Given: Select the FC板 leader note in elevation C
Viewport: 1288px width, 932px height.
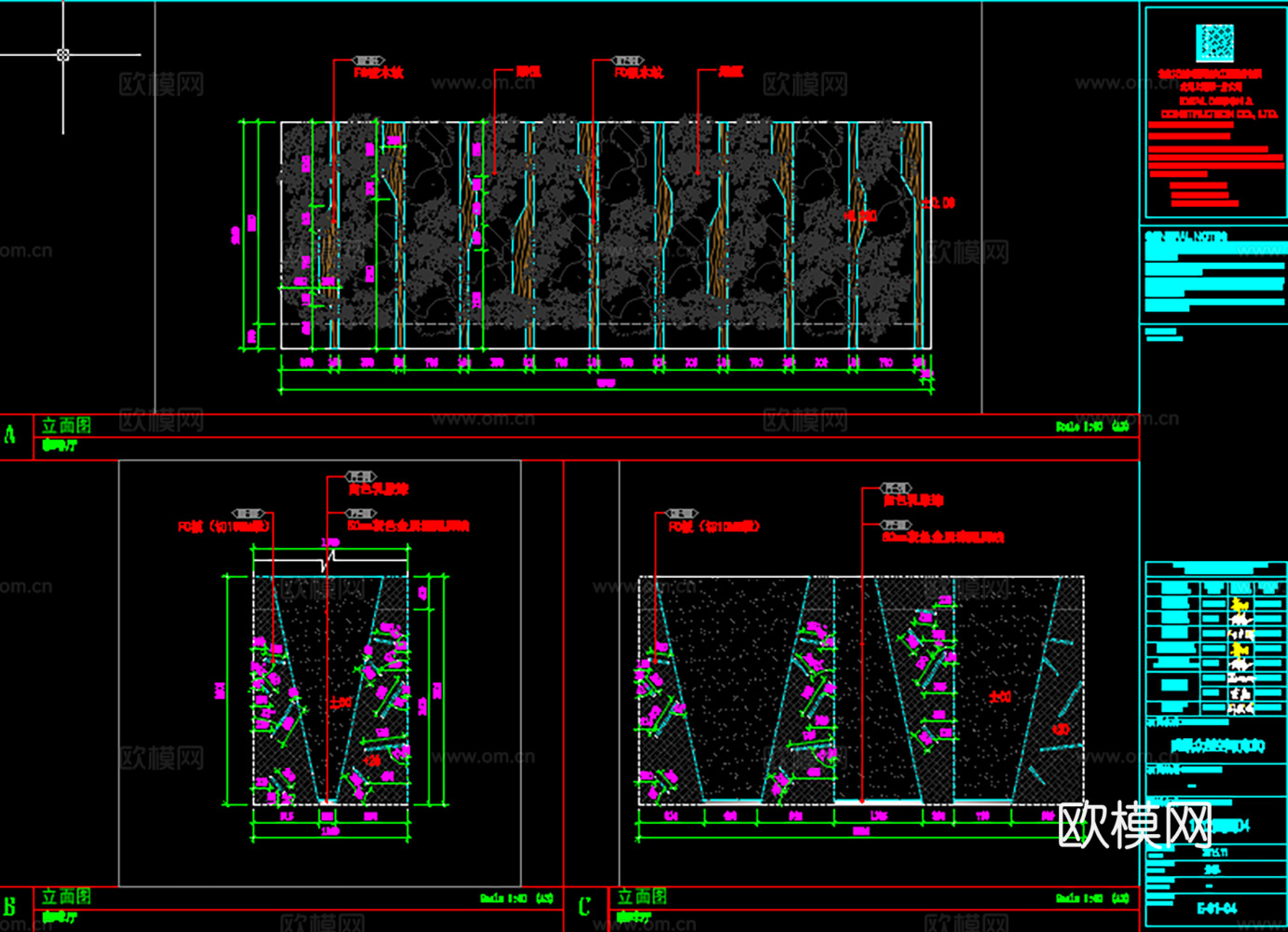Looking at the screenshot, I should click(x=714, y=527).
